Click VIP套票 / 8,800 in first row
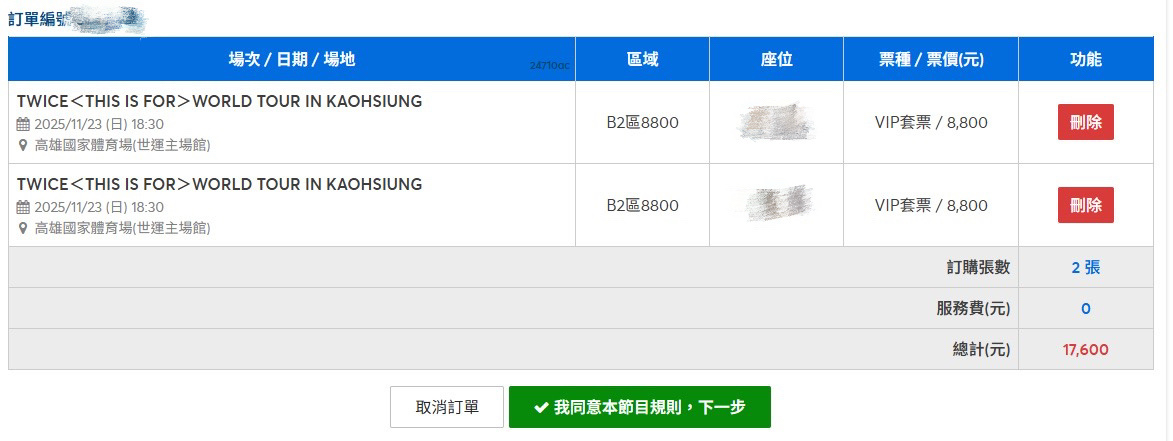The height and width of the screenshot is (441, 1173). coord(931,122)
